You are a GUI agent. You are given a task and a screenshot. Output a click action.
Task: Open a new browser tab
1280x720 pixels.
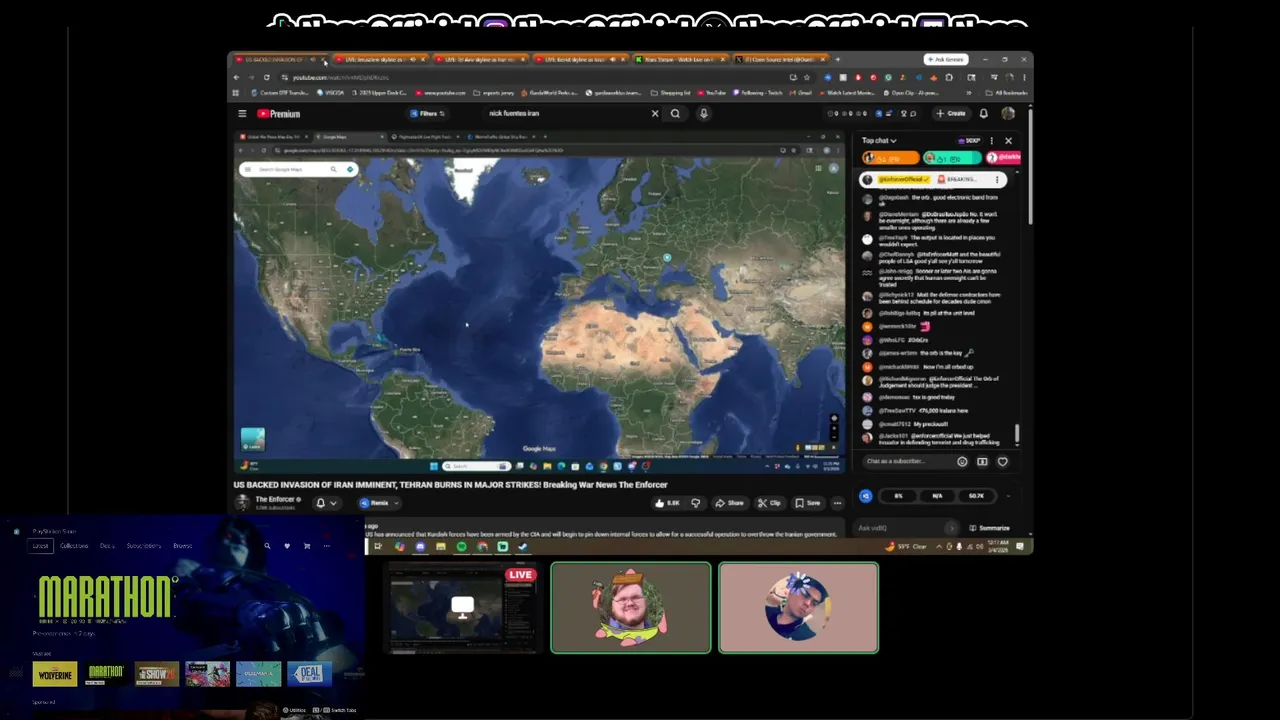pos(838,60)
